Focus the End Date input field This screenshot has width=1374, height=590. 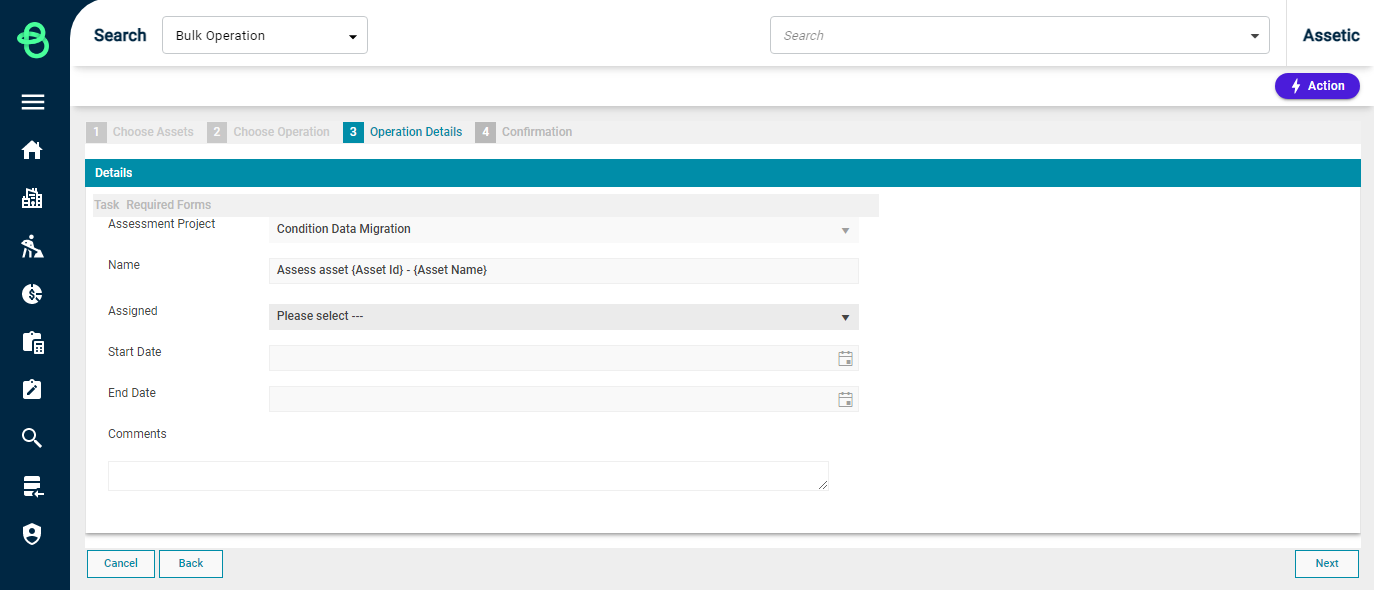[x=551, y=399]
